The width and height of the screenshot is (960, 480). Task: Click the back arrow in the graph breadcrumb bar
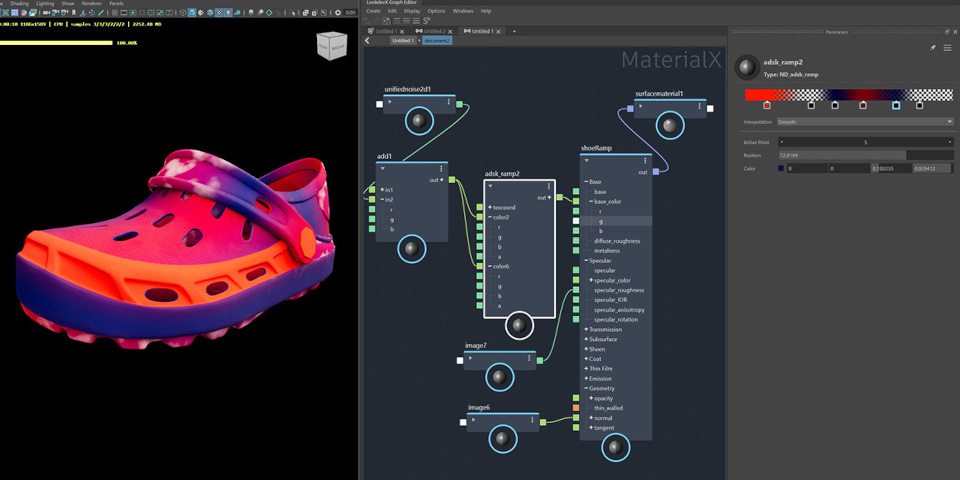[x=368, y=41]
